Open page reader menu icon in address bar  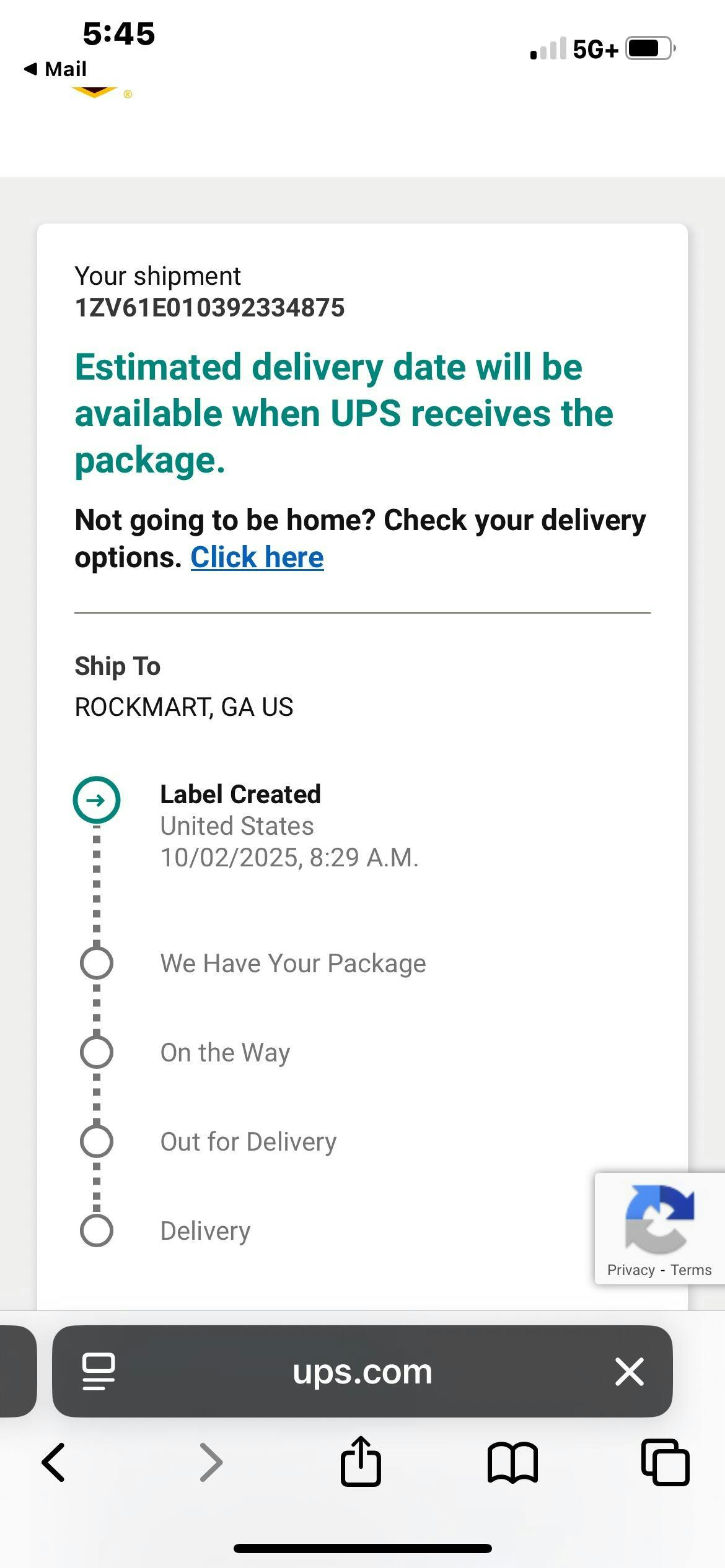pos(99,1372)
